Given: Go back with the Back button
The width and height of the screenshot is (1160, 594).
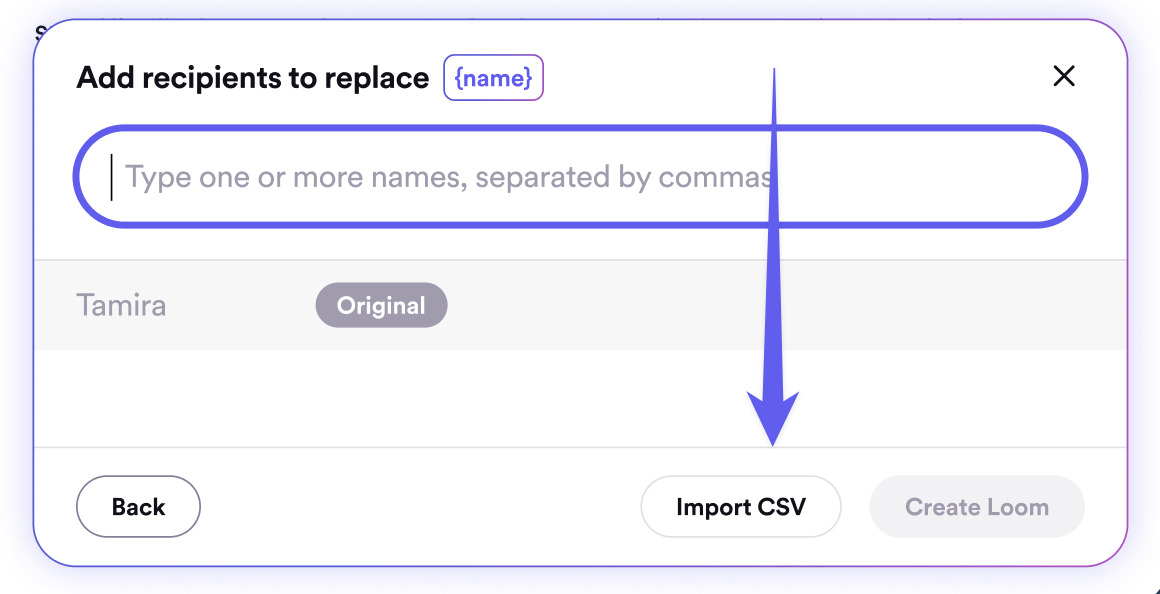Looking at the screenshot, I should pyautogui.click(x=138, y=507).
